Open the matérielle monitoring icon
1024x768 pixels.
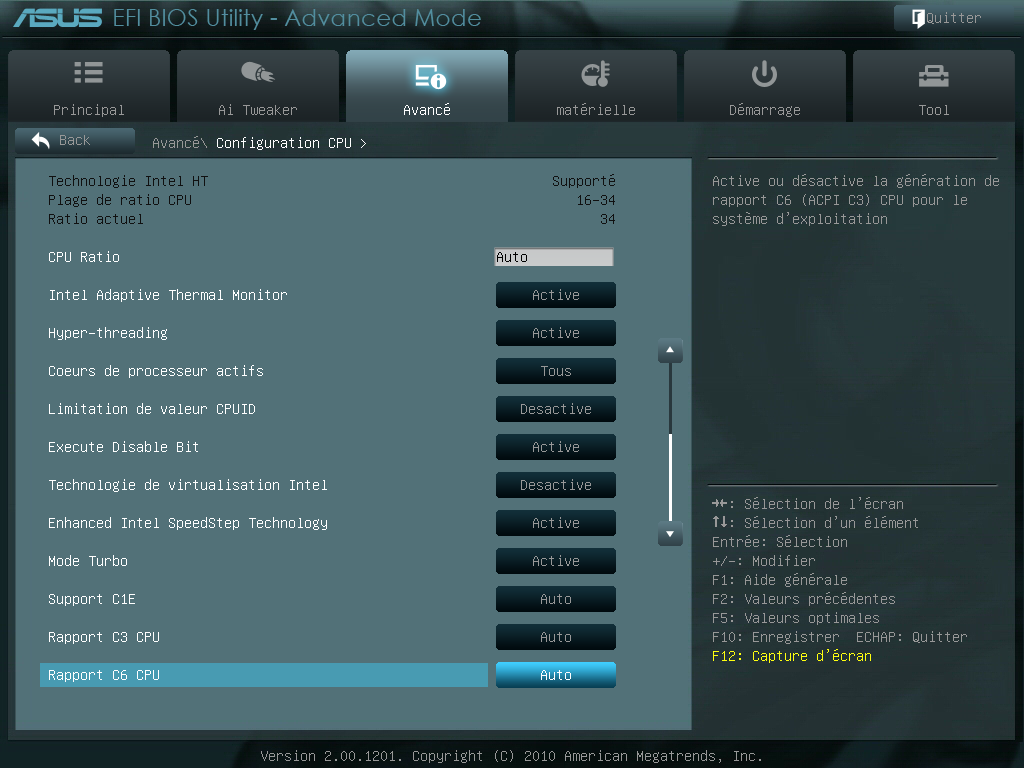595,72
